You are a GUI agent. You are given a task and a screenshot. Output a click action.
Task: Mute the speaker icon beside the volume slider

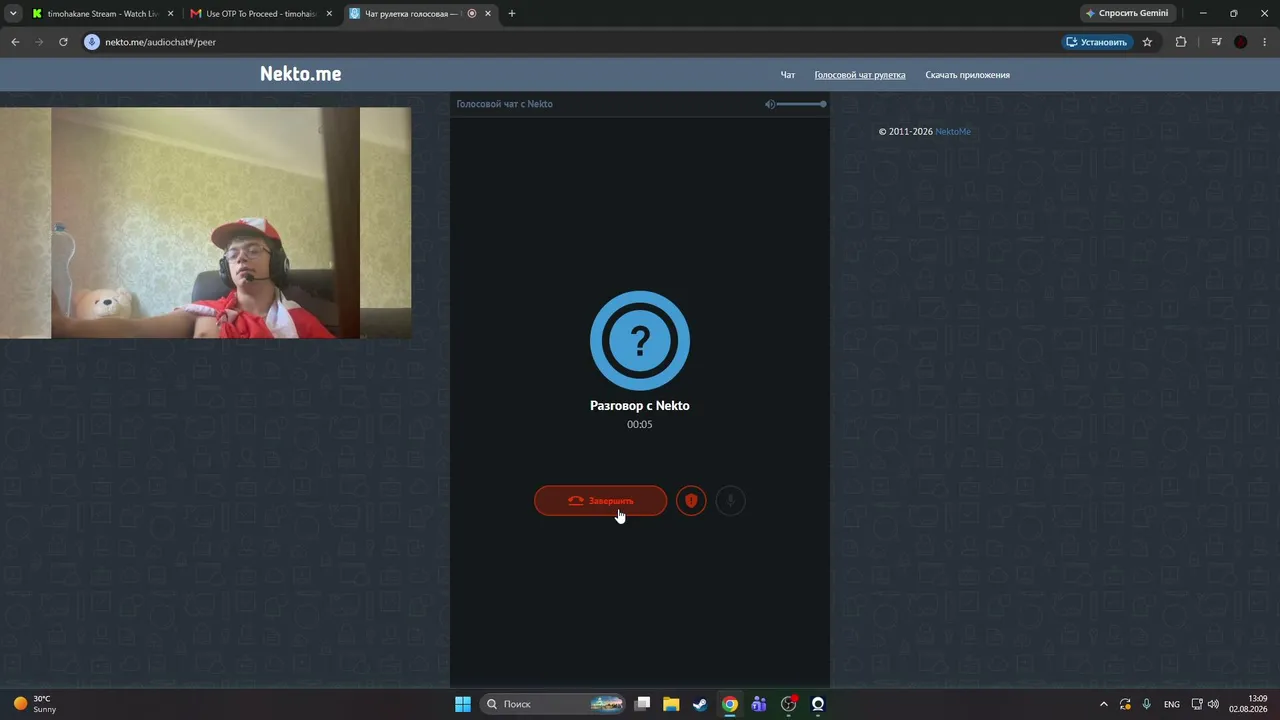(770, 104)
